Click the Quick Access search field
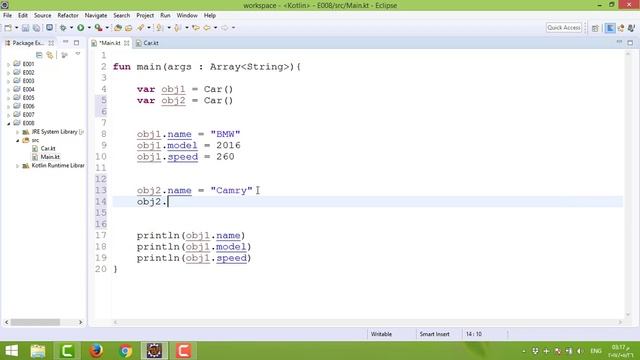640x360 pixels. pos(564,28)
